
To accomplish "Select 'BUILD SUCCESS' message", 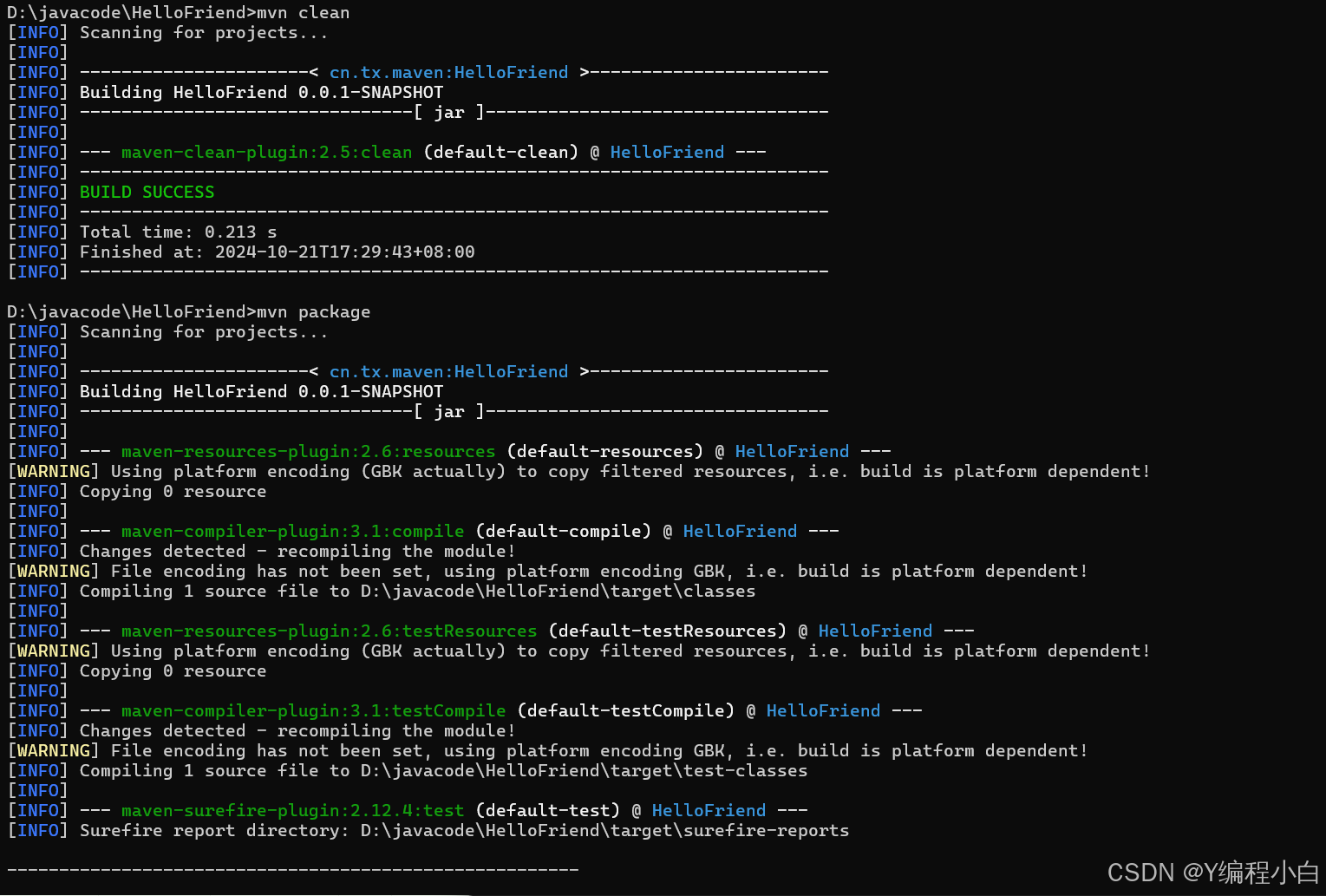I will point(147,193).
